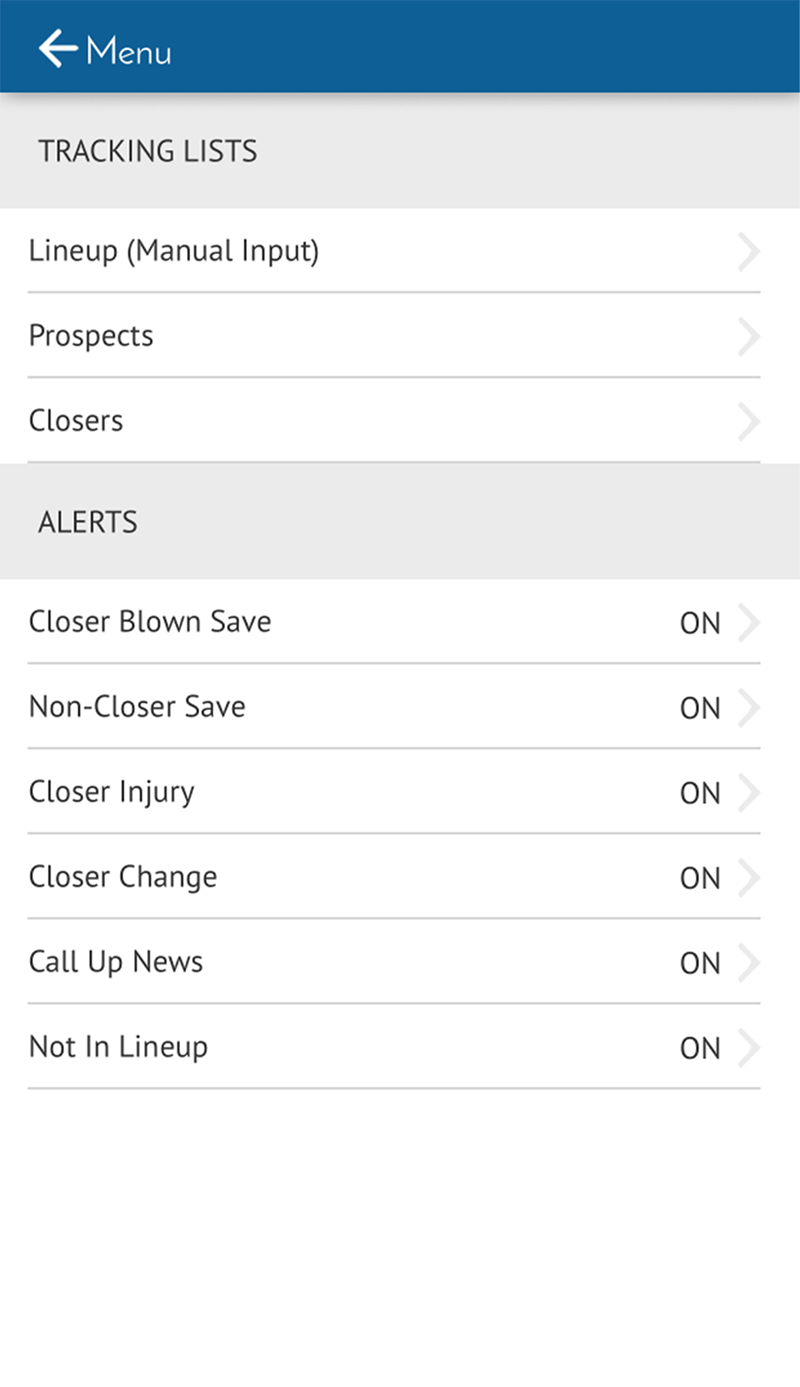Open the Prospects tracking list

[91, 336]
